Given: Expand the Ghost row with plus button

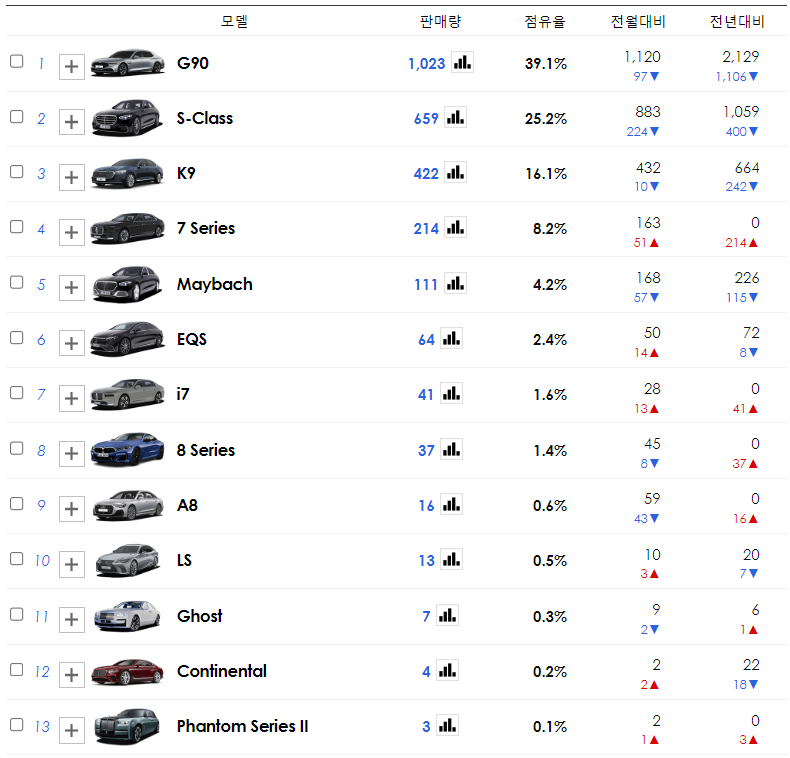Looking at the screenshot, I should pyautogui.click(x=72, y=619).
